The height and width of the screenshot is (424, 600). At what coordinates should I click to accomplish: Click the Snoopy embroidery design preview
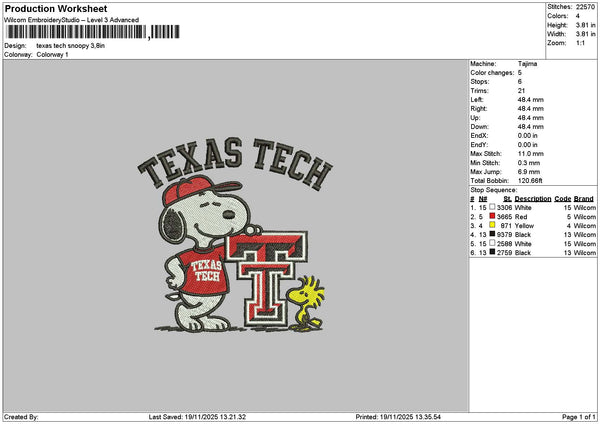[235, 235]
